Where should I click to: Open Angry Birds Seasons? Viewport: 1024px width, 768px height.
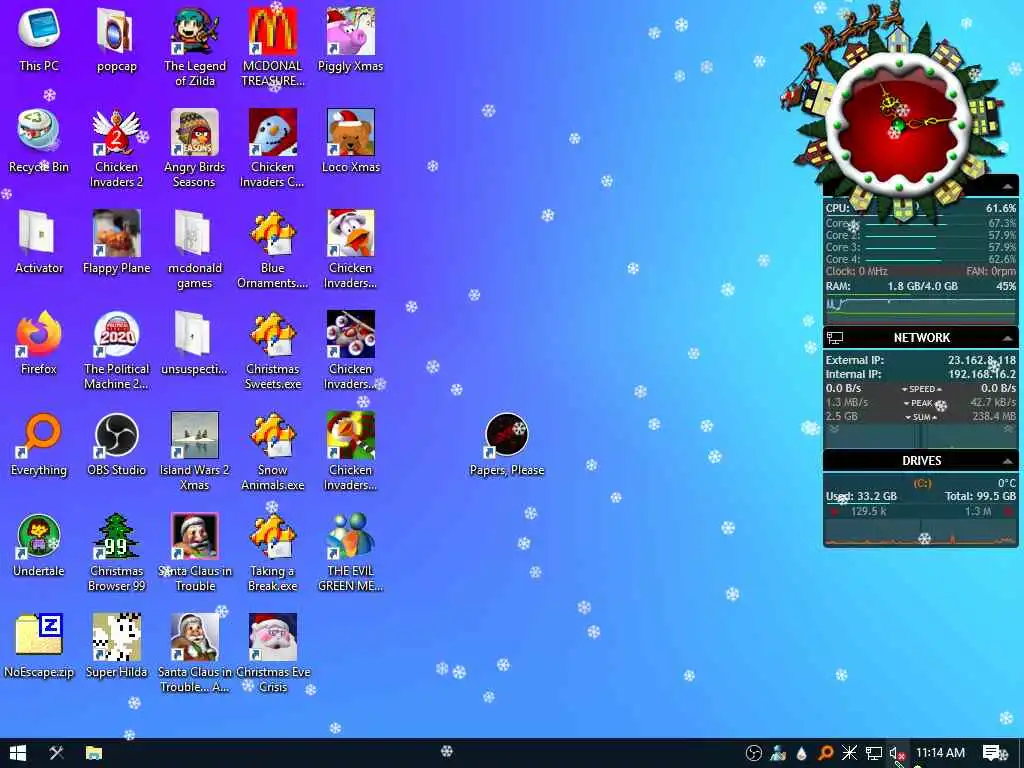click(195, 149)
